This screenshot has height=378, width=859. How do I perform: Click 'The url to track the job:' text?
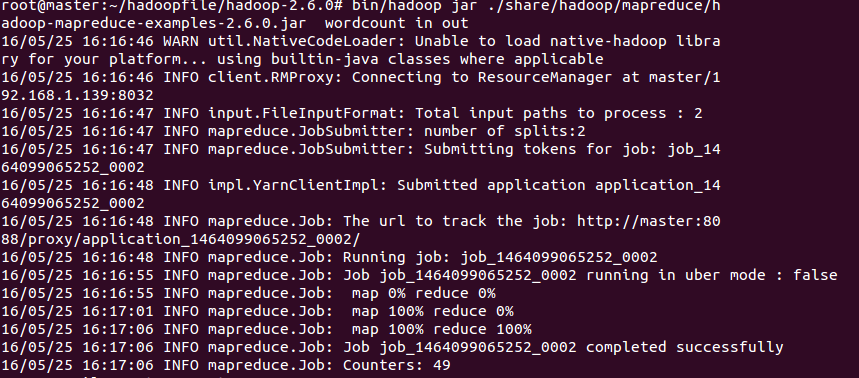(x=455, y=221)
